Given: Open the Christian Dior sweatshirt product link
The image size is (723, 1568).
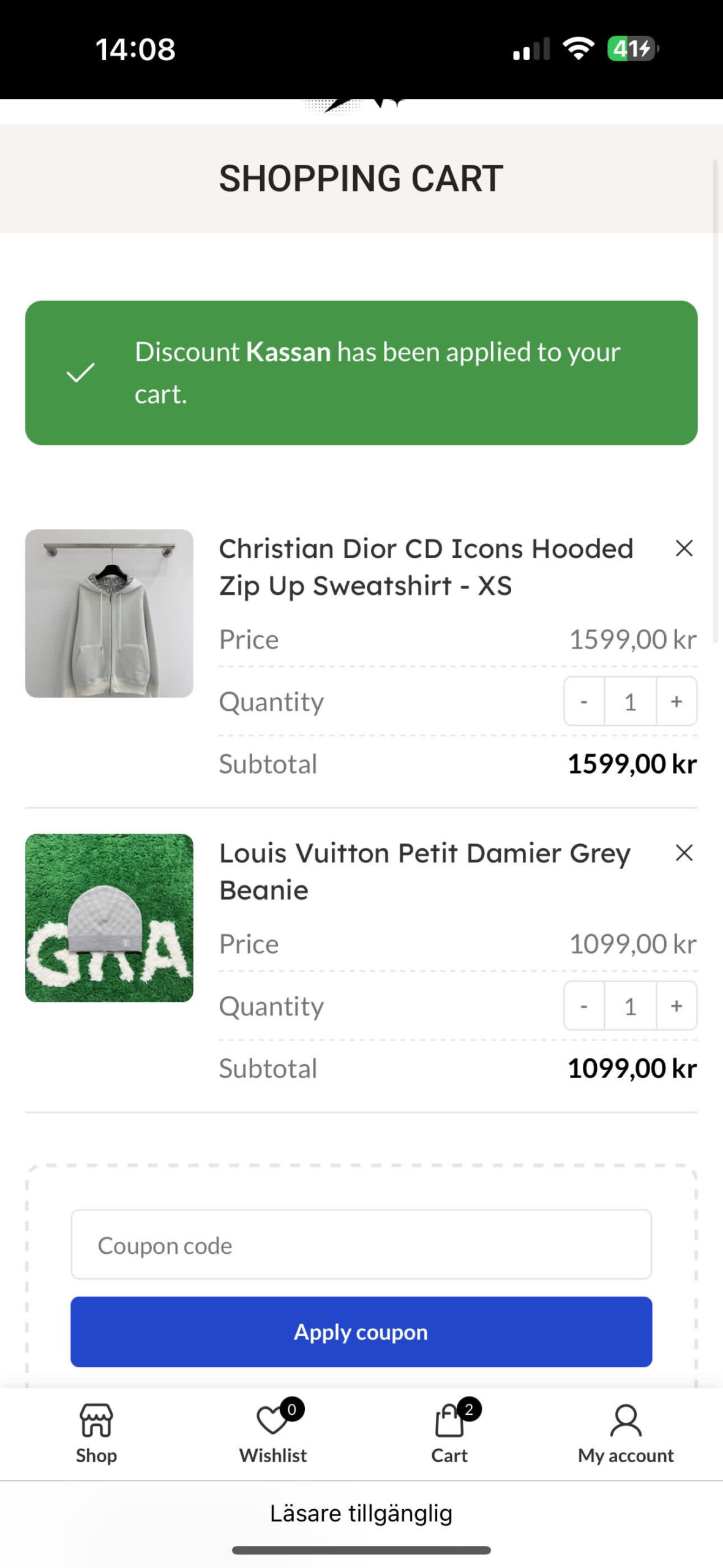Looking at the screenshot, I should 426,567.
